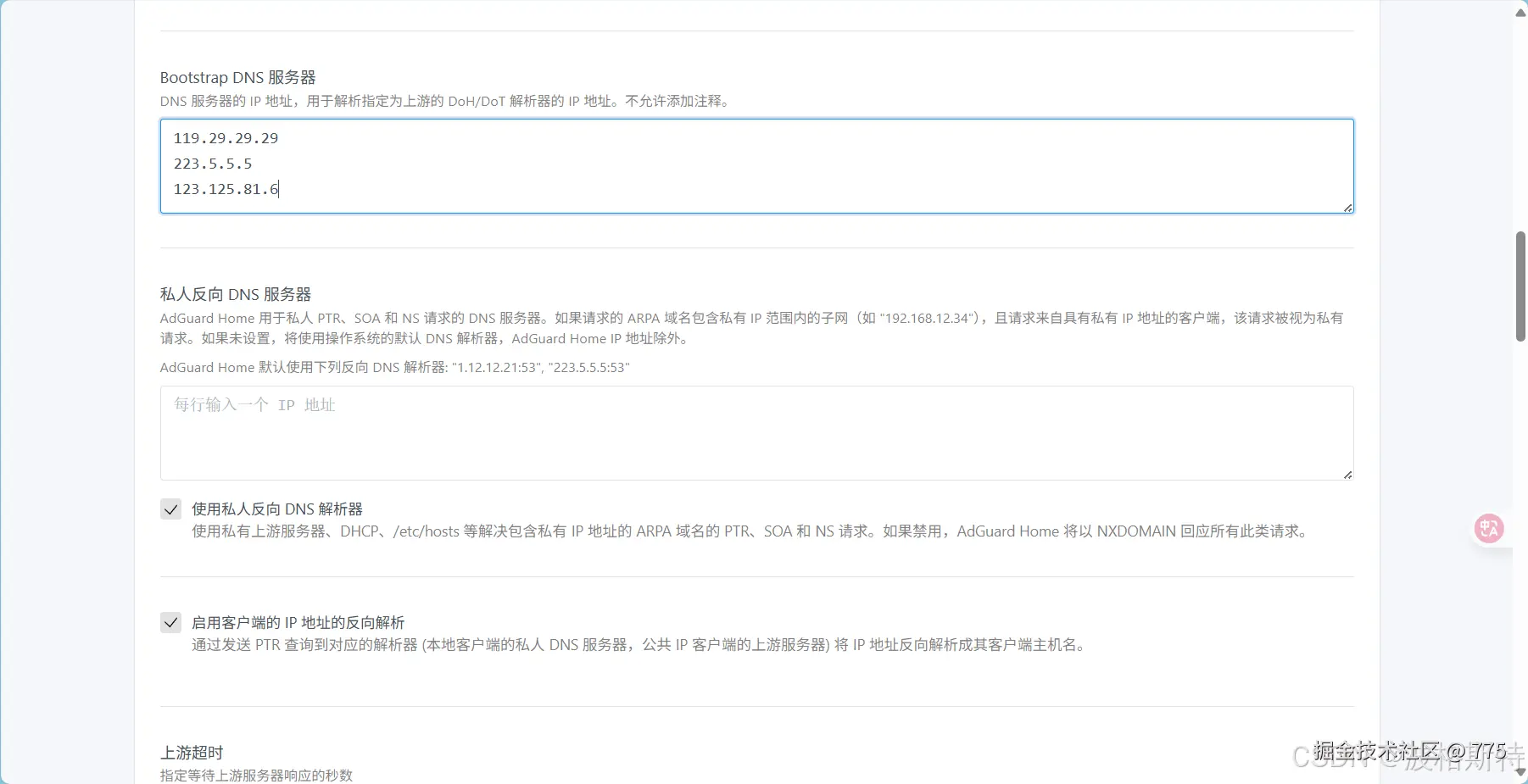
Task: Click the private reverse DNS servers input box
Action: pos(756,433)
